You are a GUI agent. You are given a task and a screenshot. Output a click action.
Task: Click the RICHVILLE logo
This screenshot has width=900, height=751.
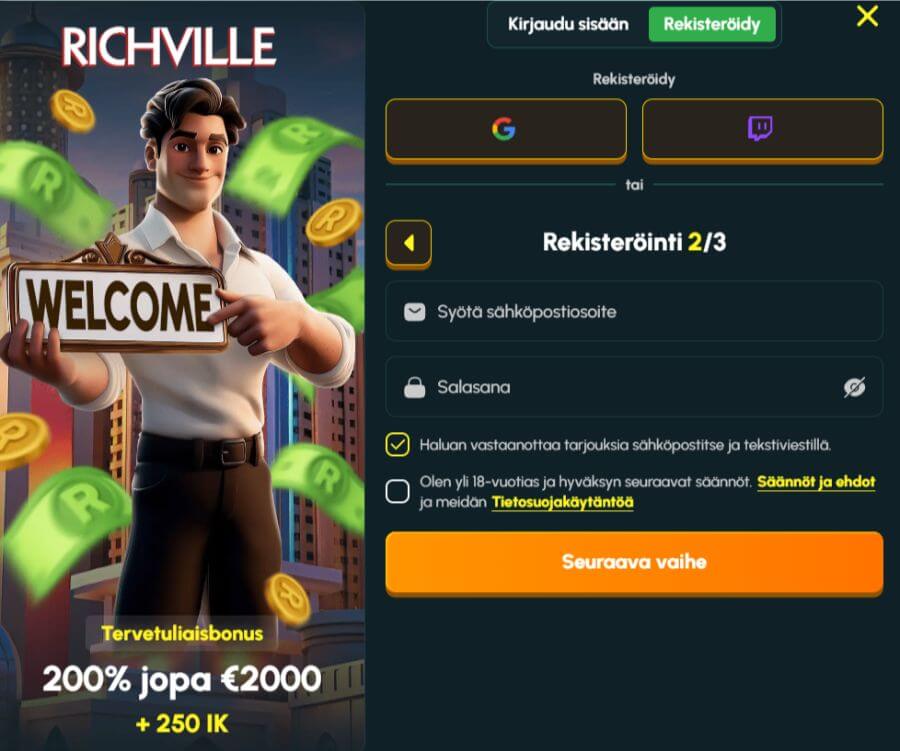pyautogui.click(x=169, y=47)
